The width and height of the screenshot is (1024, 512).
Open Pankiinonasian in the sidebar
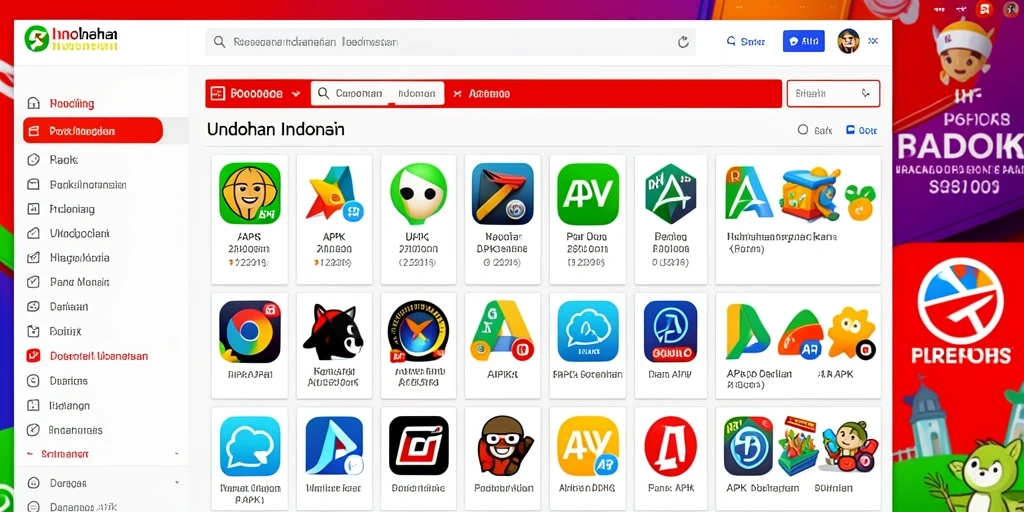click(x=76, y=184)
